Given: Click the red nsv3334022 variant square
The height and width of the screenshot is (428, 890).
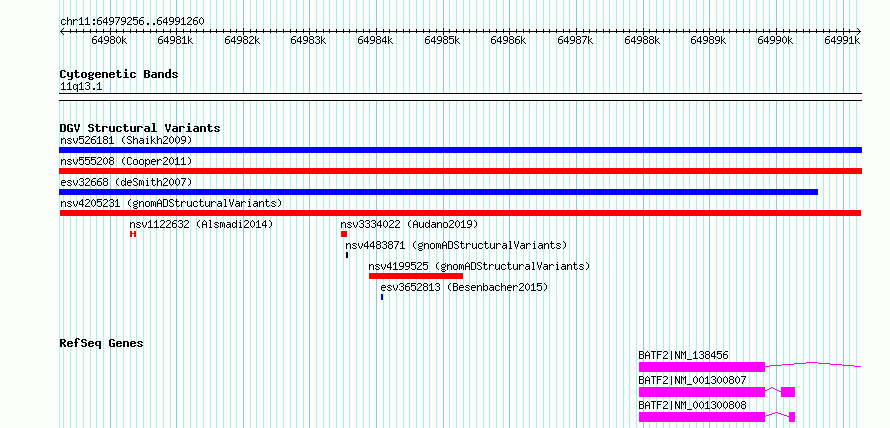Looking at the screenshot, I should click(x=344, y=234).
